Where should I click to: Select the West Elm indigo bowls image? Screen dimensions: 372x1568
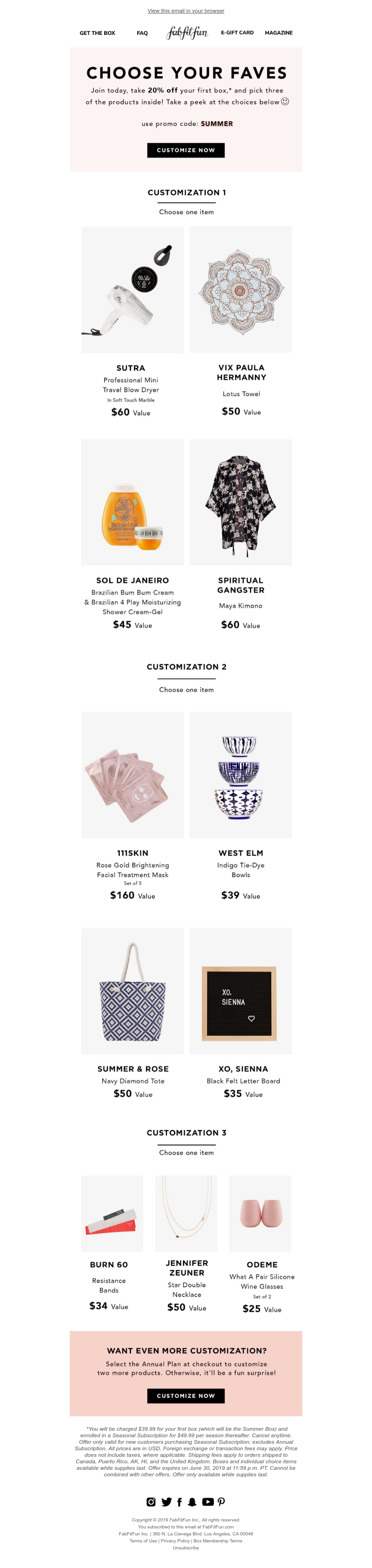point(241,776)
